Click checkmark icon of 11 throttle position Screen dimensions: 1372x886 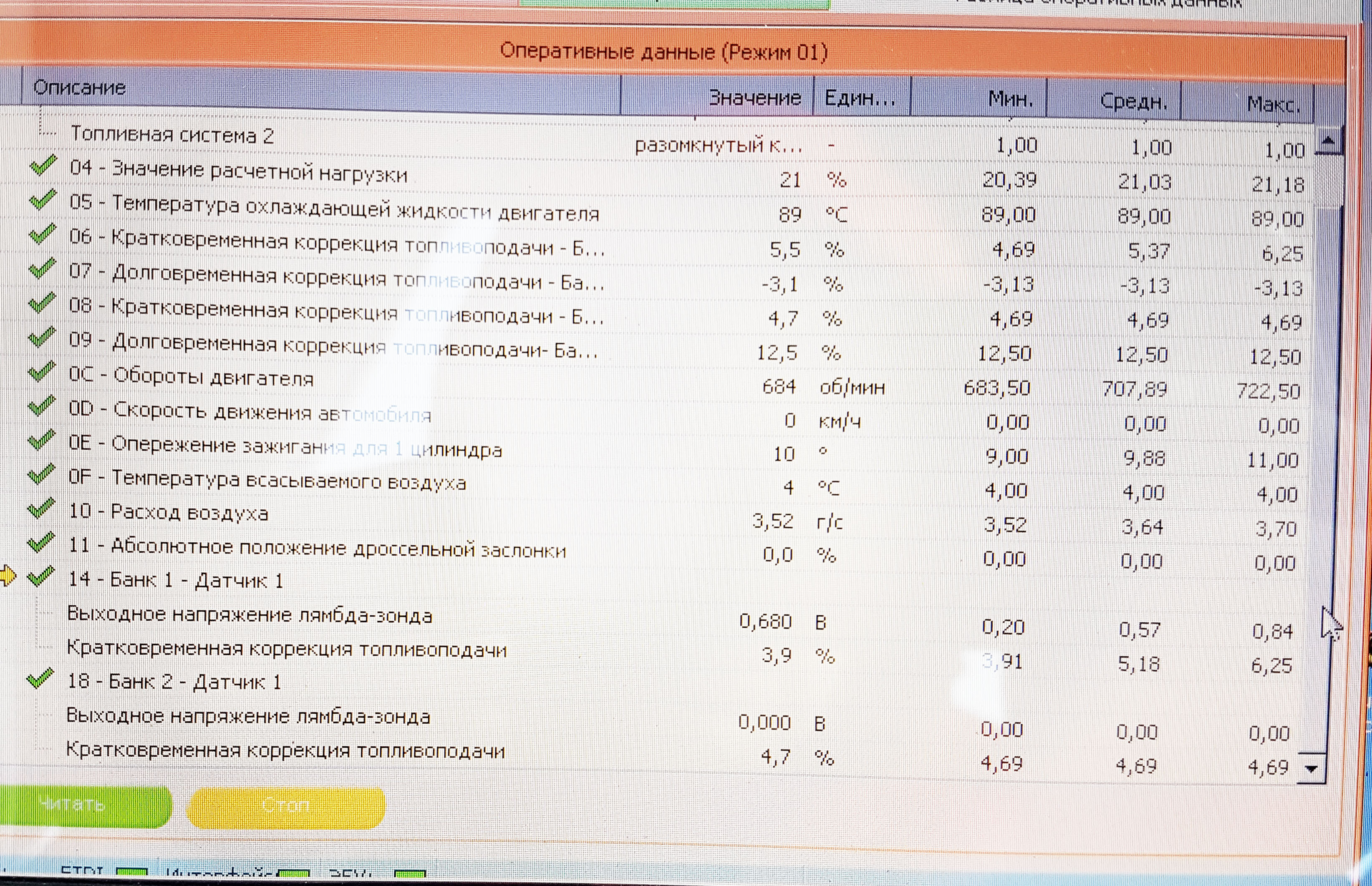[x=40, y=543]
